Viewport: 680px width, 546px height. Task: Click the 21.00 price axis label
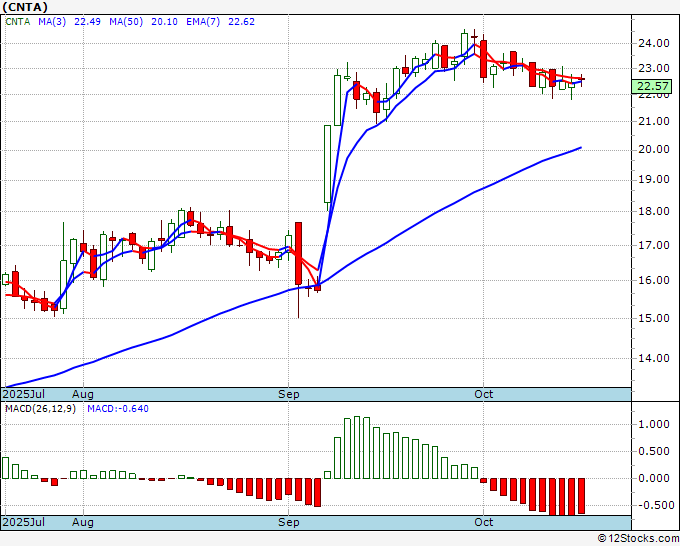(x=654, y=121)
